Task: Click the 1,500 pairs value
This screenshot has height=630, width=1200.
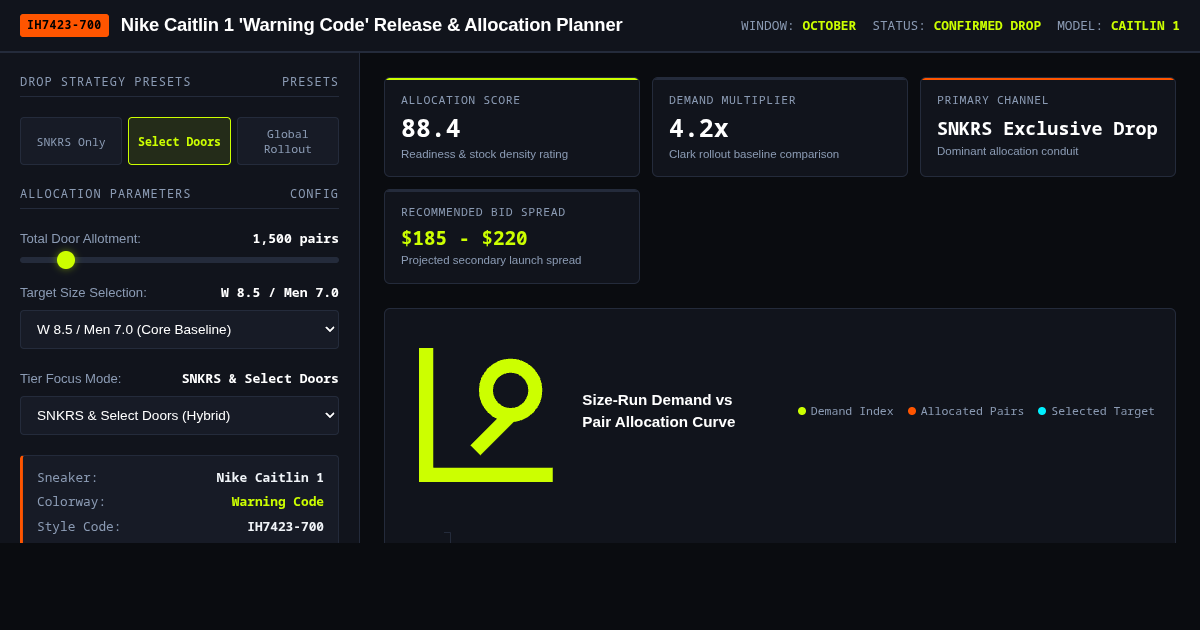Action: coord(295,238)
